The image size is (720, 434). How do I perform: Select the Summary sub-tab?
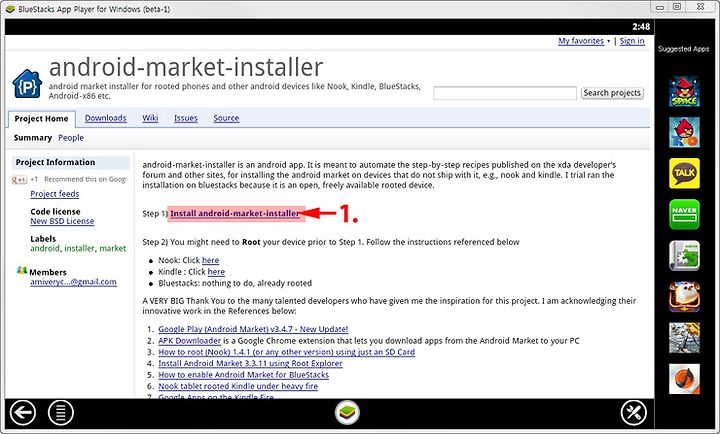[x=33, y=138]
